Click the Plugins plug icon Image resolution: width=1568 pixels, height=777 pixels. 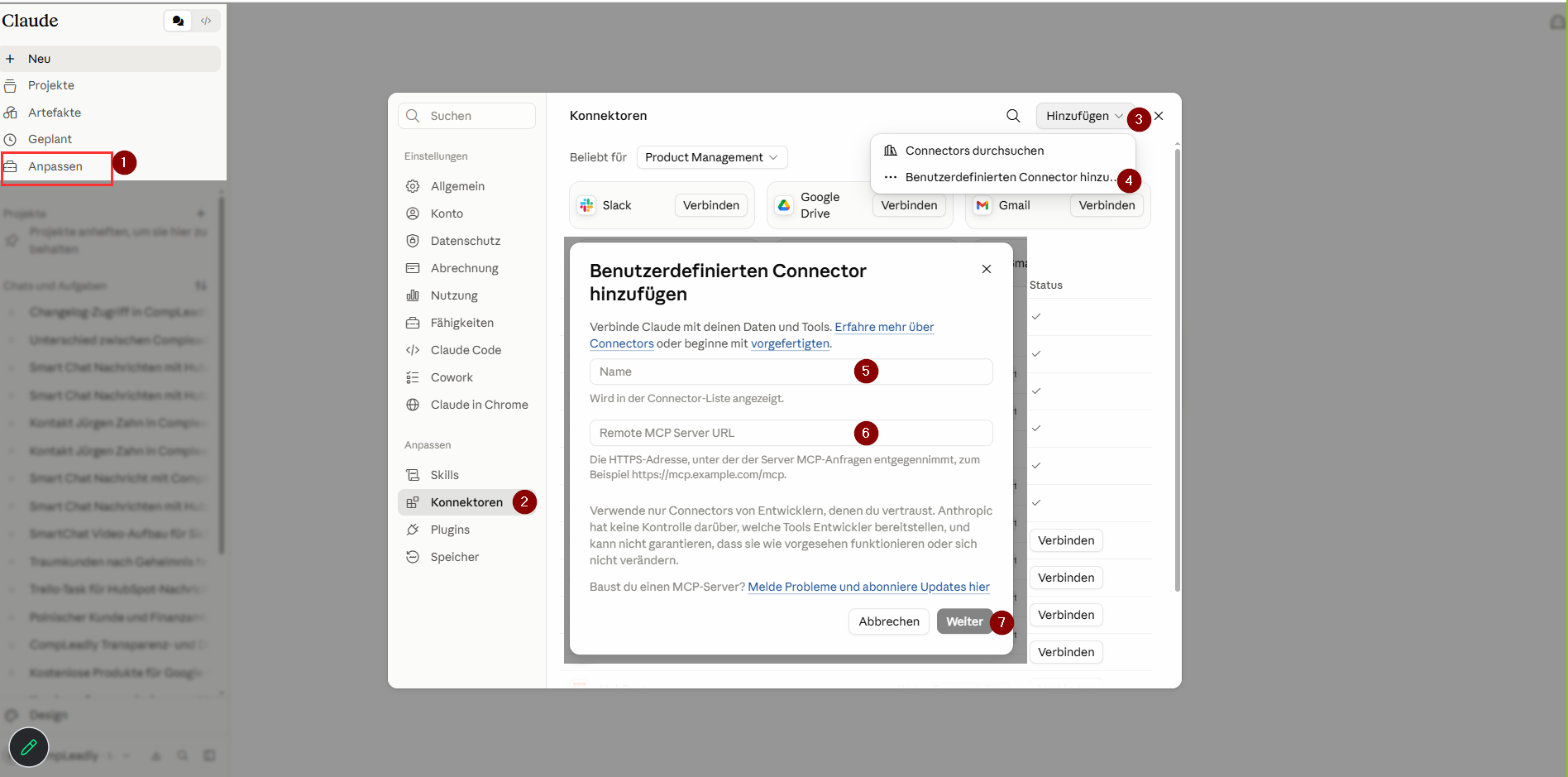pyautogui.click(x=413, y=530)
